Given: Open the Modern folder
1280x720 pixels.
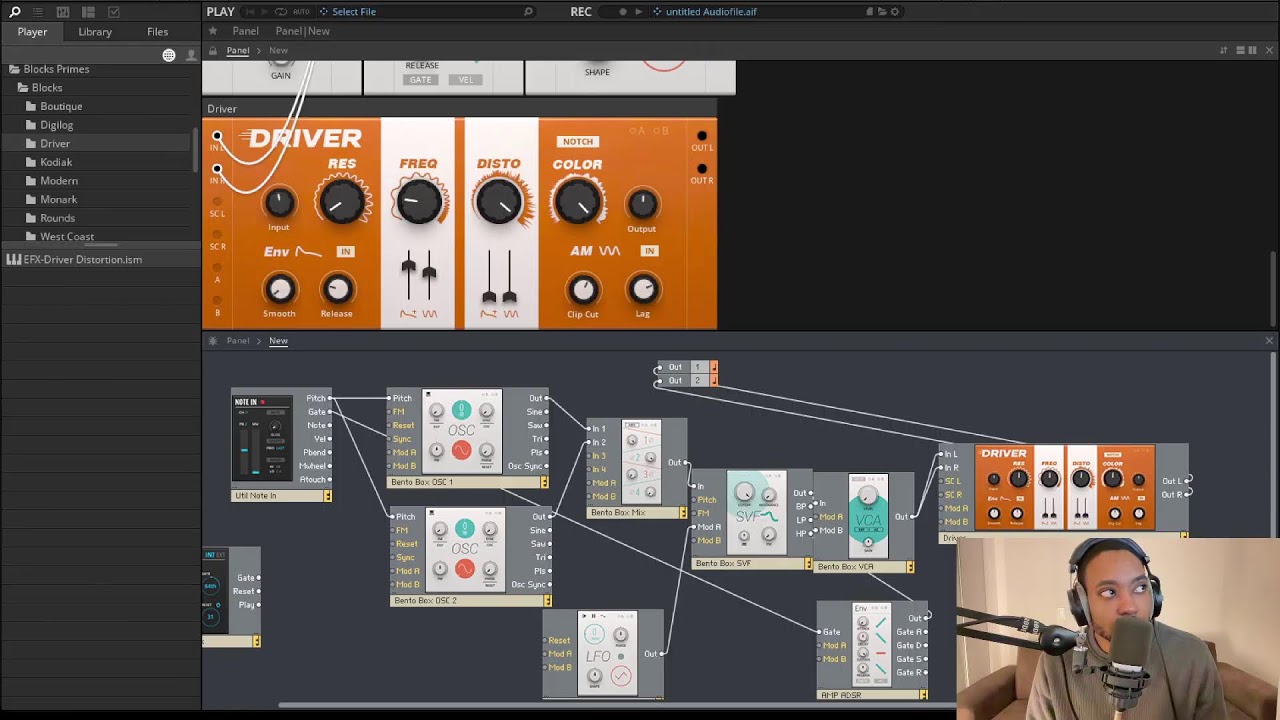Looking at the screenshot, I should coord(59,181).
